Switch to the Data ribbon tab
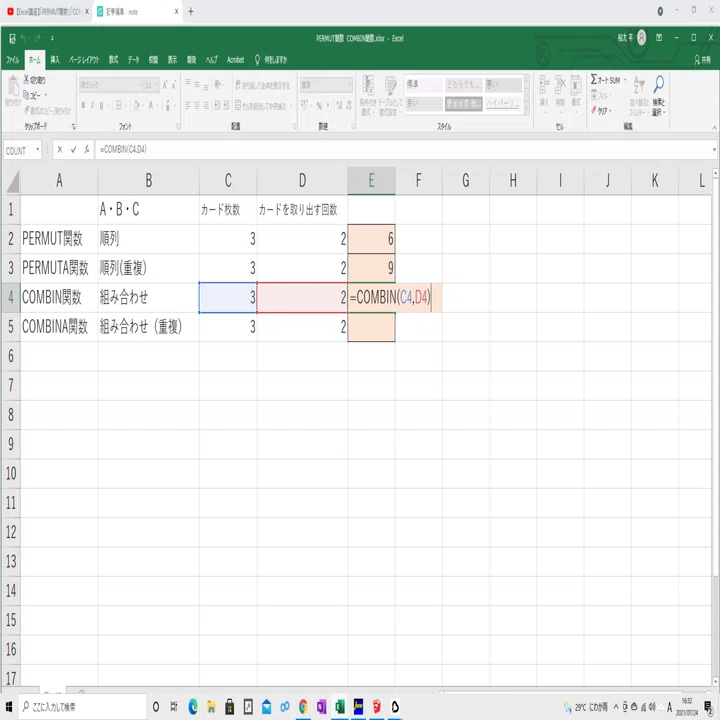720x720 pixels. pyautogui.click(x=133, y=60)
